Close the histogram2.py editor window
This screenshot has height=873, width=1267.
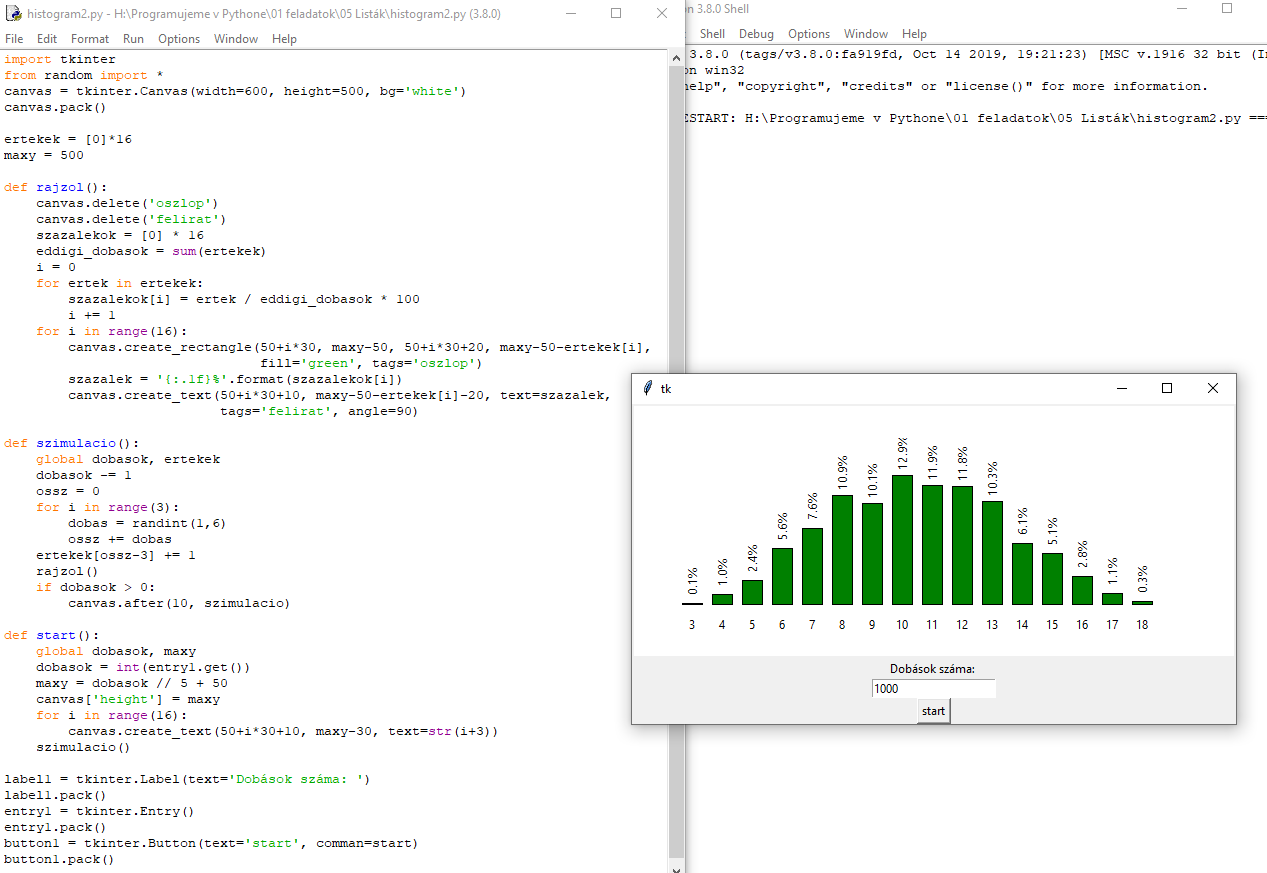click(661, 14)
